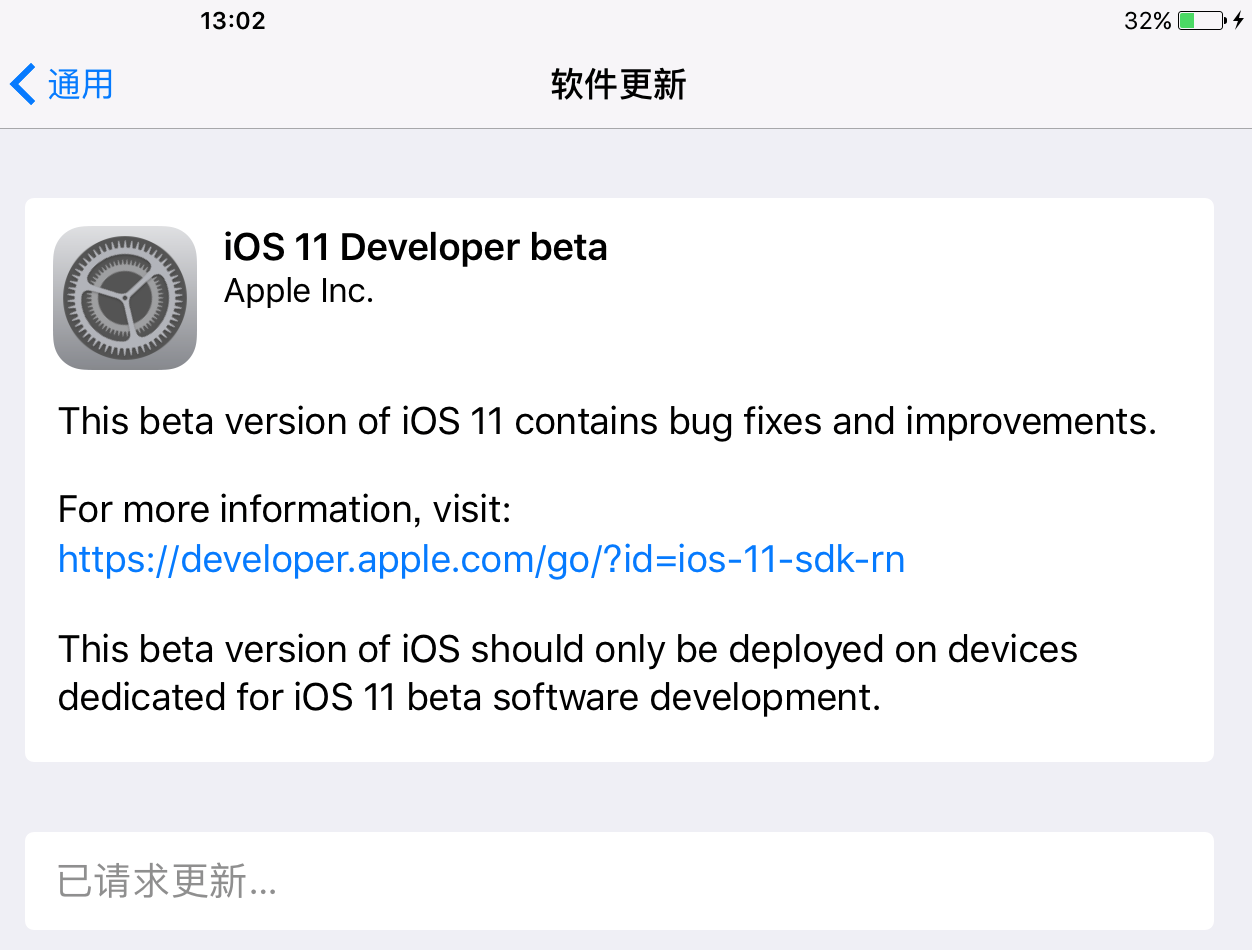Viewport: 1252px width, 950px height.
Task: Tap the For more information, visit: text
Action: click(x=285, y=511)
